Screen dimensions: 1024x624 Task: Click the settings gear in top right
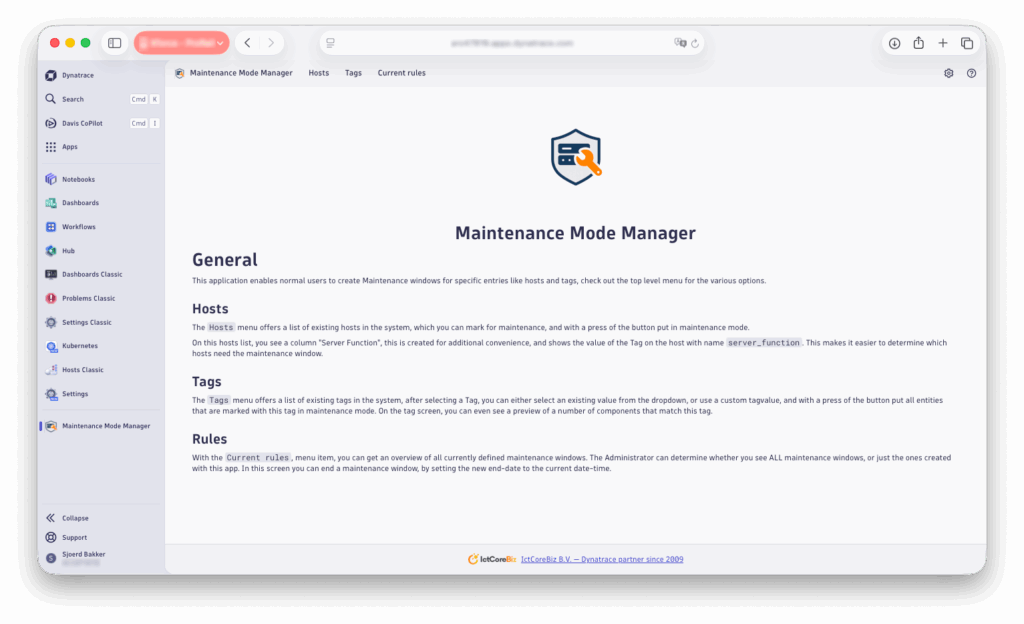click(x=949, y=73)
